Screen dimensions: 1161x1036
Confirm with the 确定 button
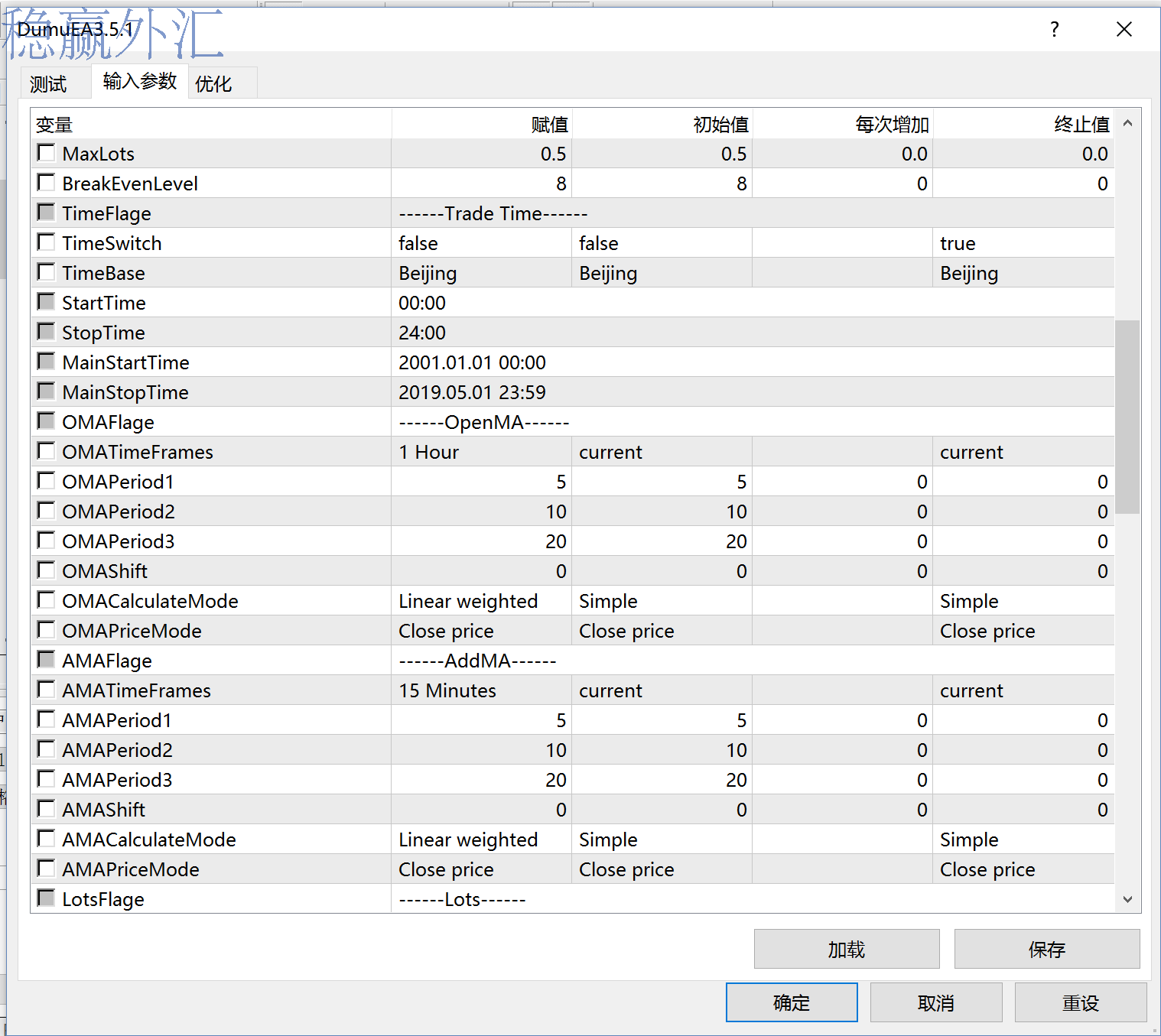(x=792, y=1002)
